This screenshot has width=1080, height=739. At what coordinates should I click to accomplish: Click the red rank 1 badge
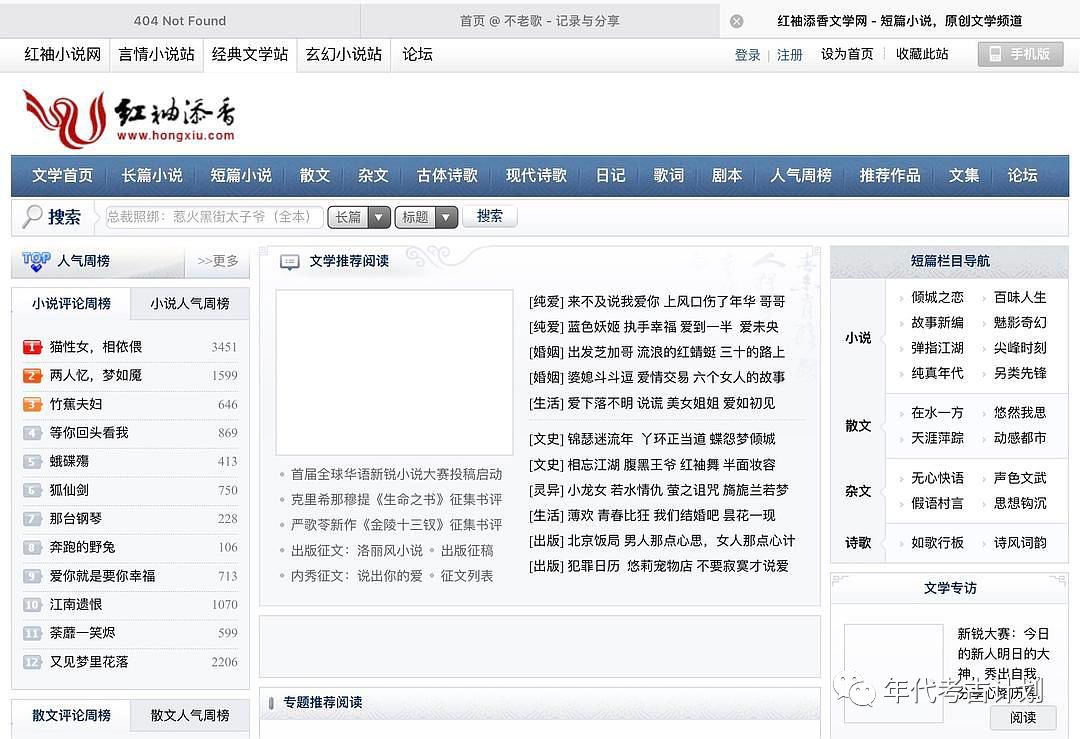(32, 347)
